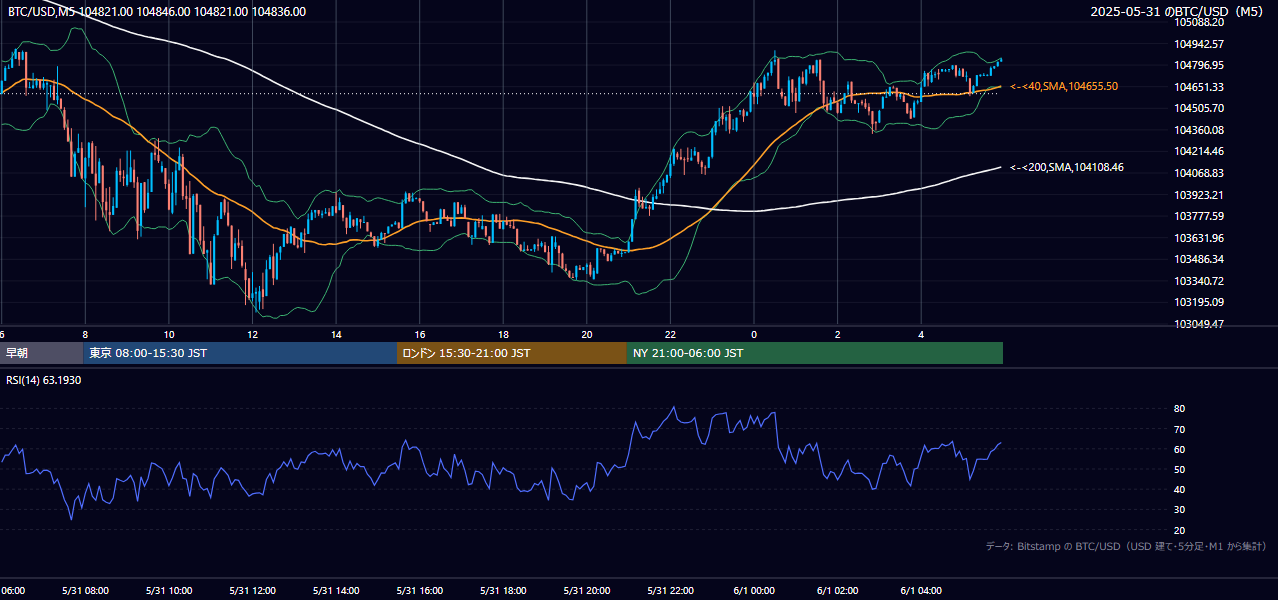Click the データ: Bitstamp source note
Screen dimensions: 1278x600
point(1126,546)
